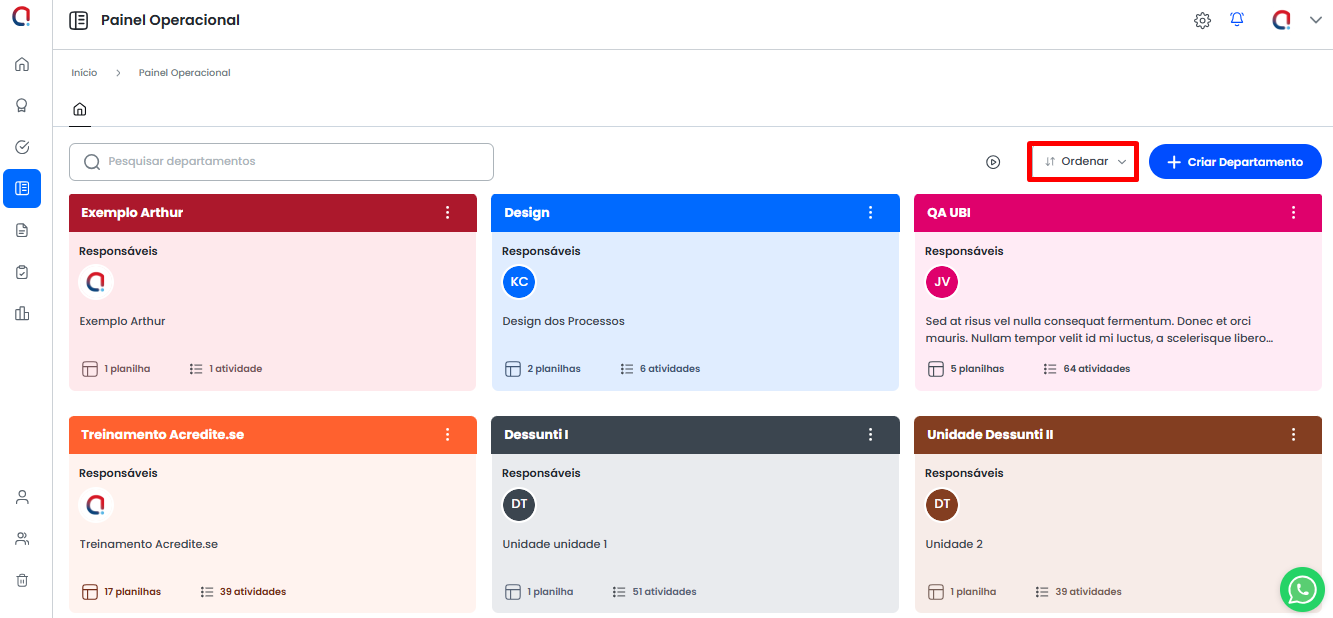Expand the Ordenar dropdown

1084,162
